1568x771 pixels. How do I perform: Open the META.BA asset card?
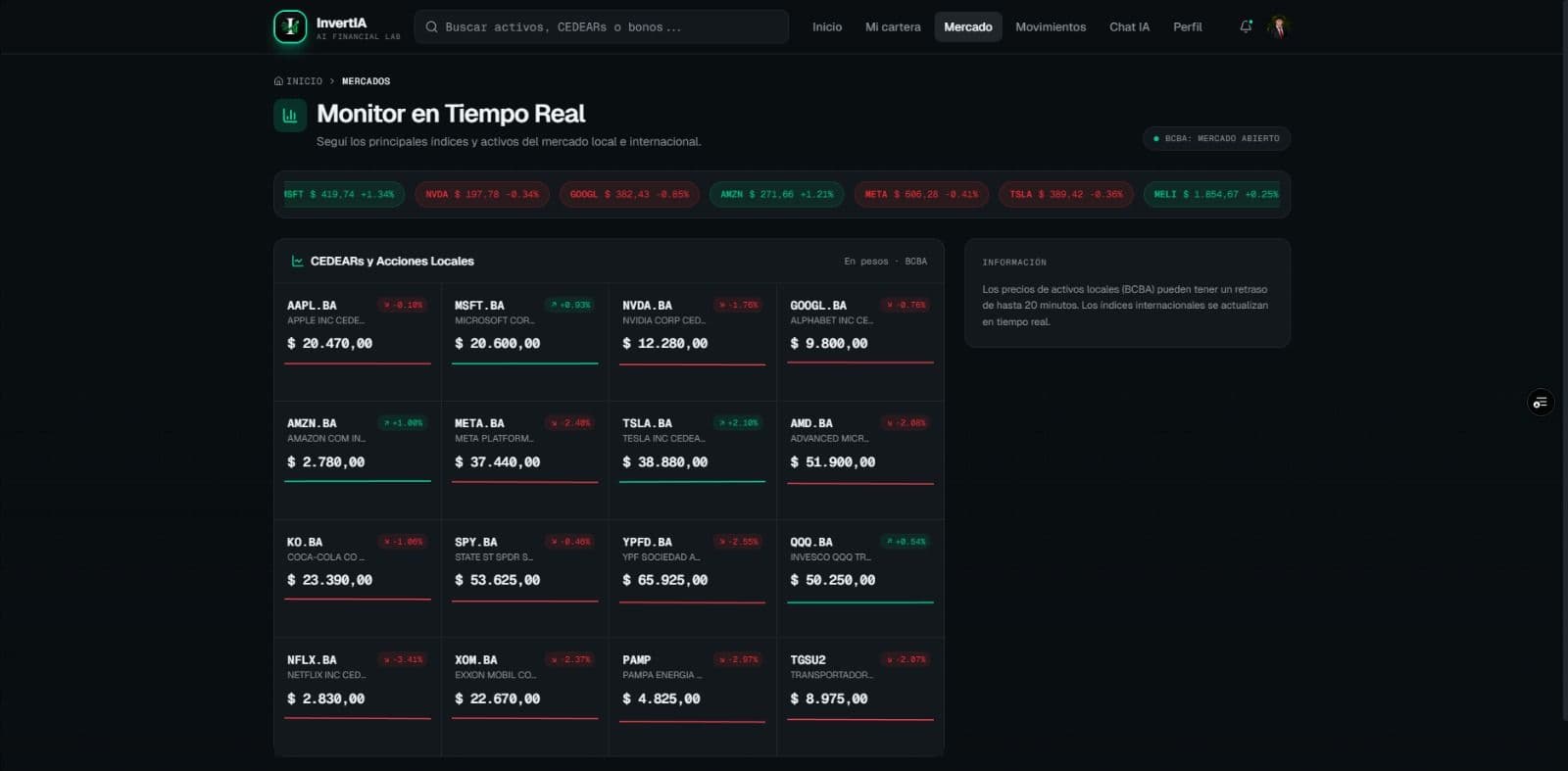click(x=525, y=460)
